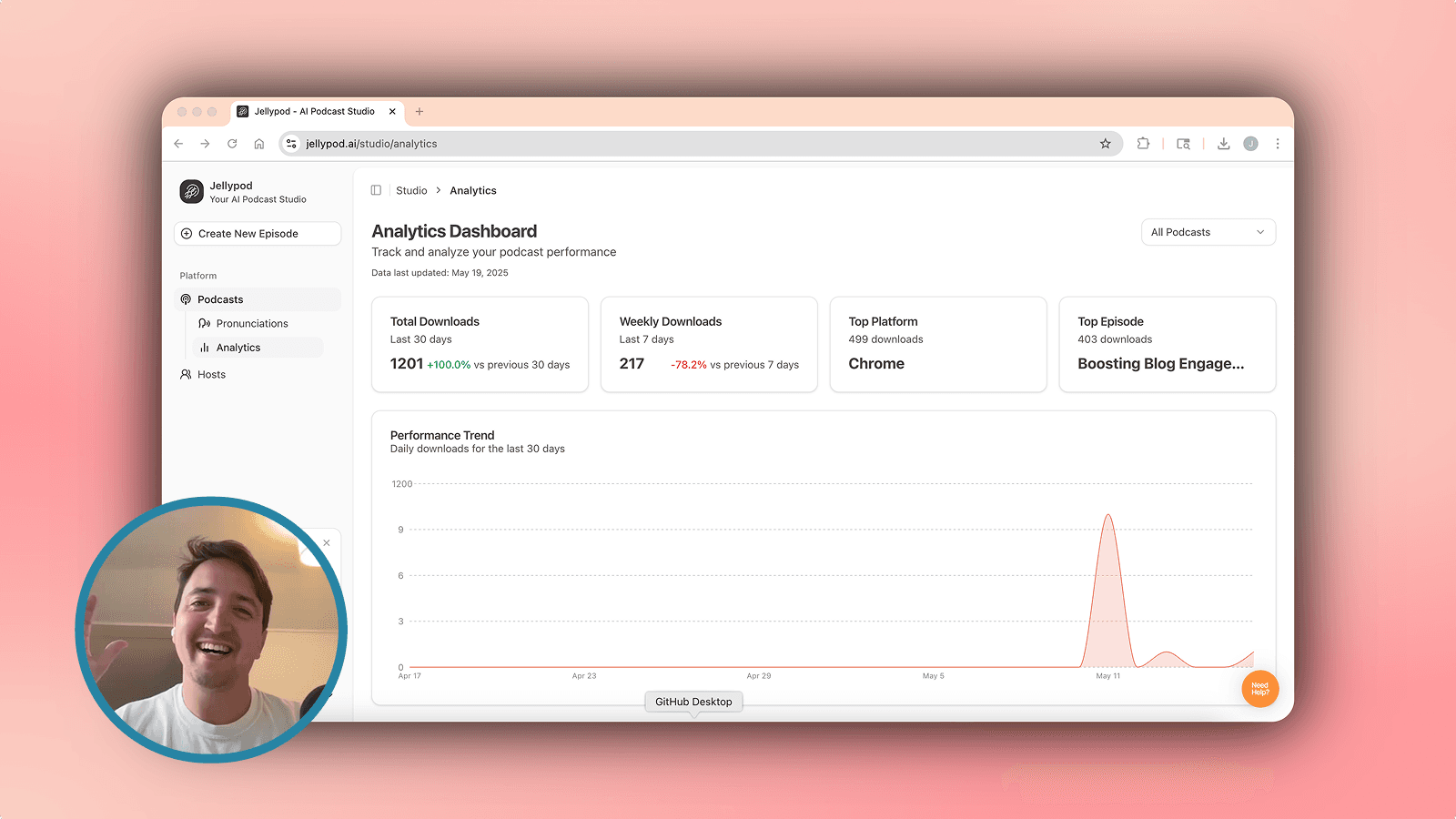
Task: Close the Jellypod browser tab
Action: pos(392,112)
